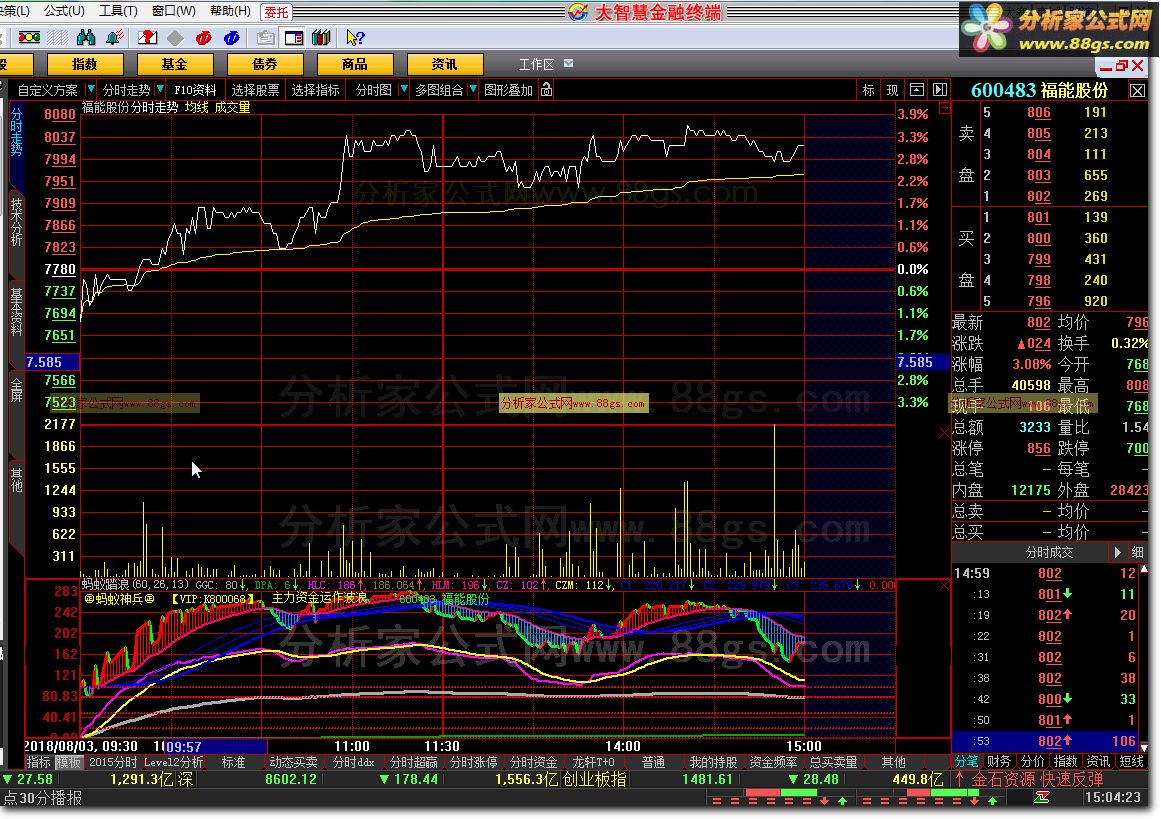The width and height of the screenshot is (1161, 819).
Task: Click the 成交量 legend label
Action: pyautogui.click(x=232, y=107)
